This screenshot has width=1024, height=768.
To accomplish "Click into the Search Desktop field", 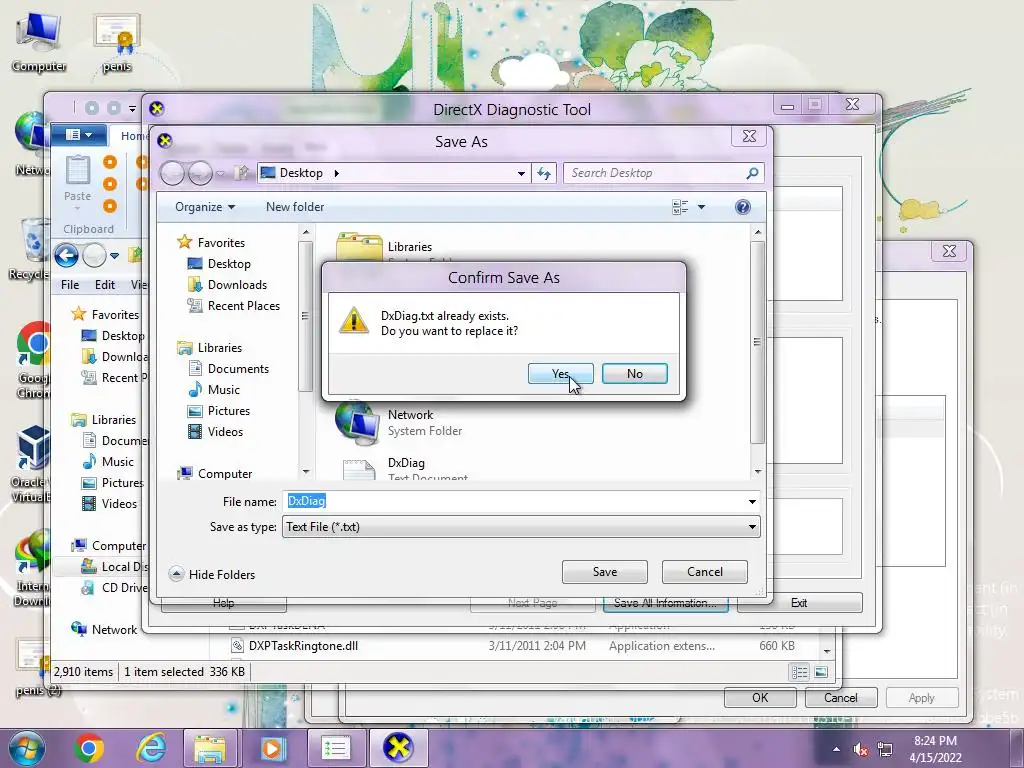I will point(656,173).
